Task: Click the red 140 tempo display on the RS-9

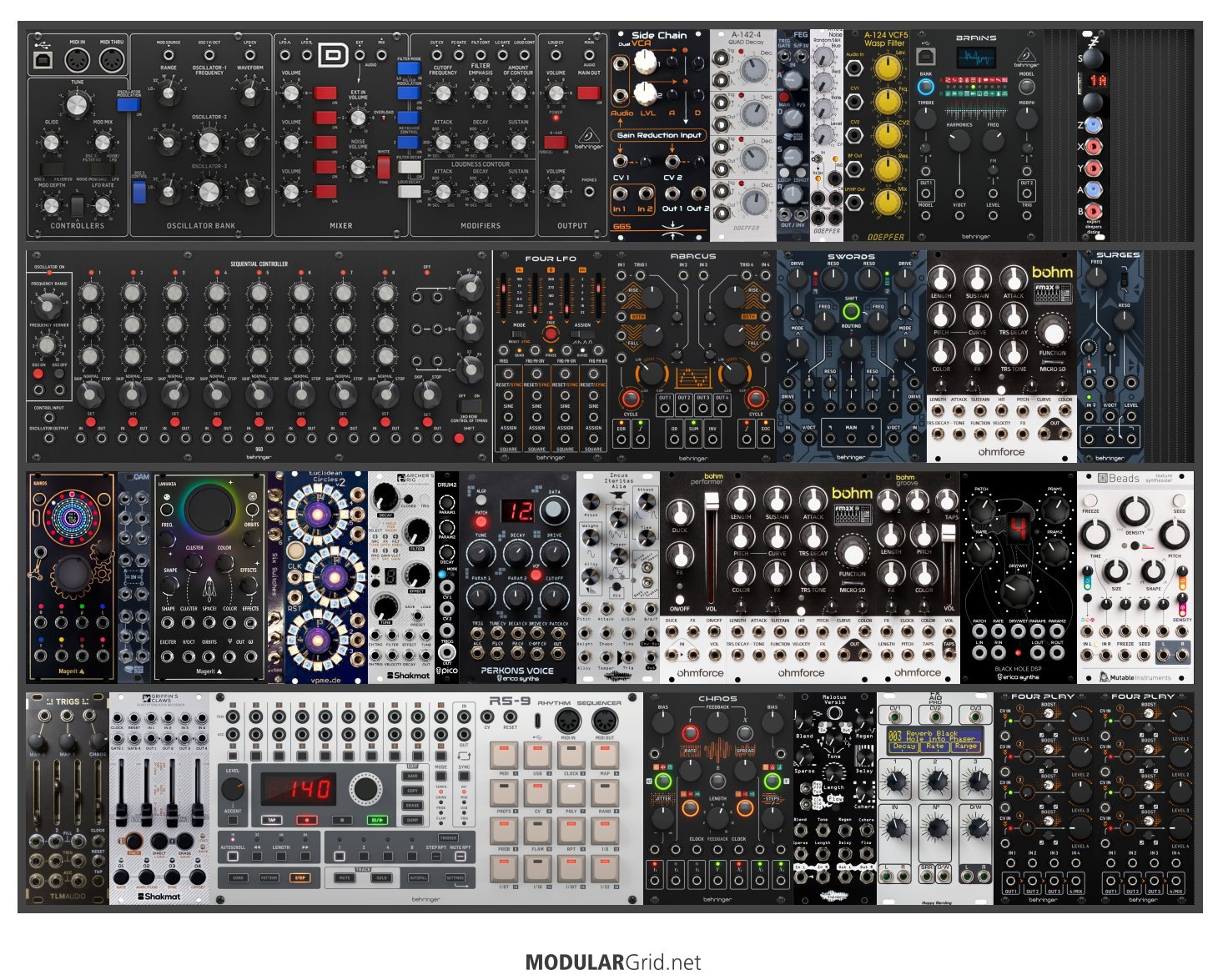Action: pos(299,788)
